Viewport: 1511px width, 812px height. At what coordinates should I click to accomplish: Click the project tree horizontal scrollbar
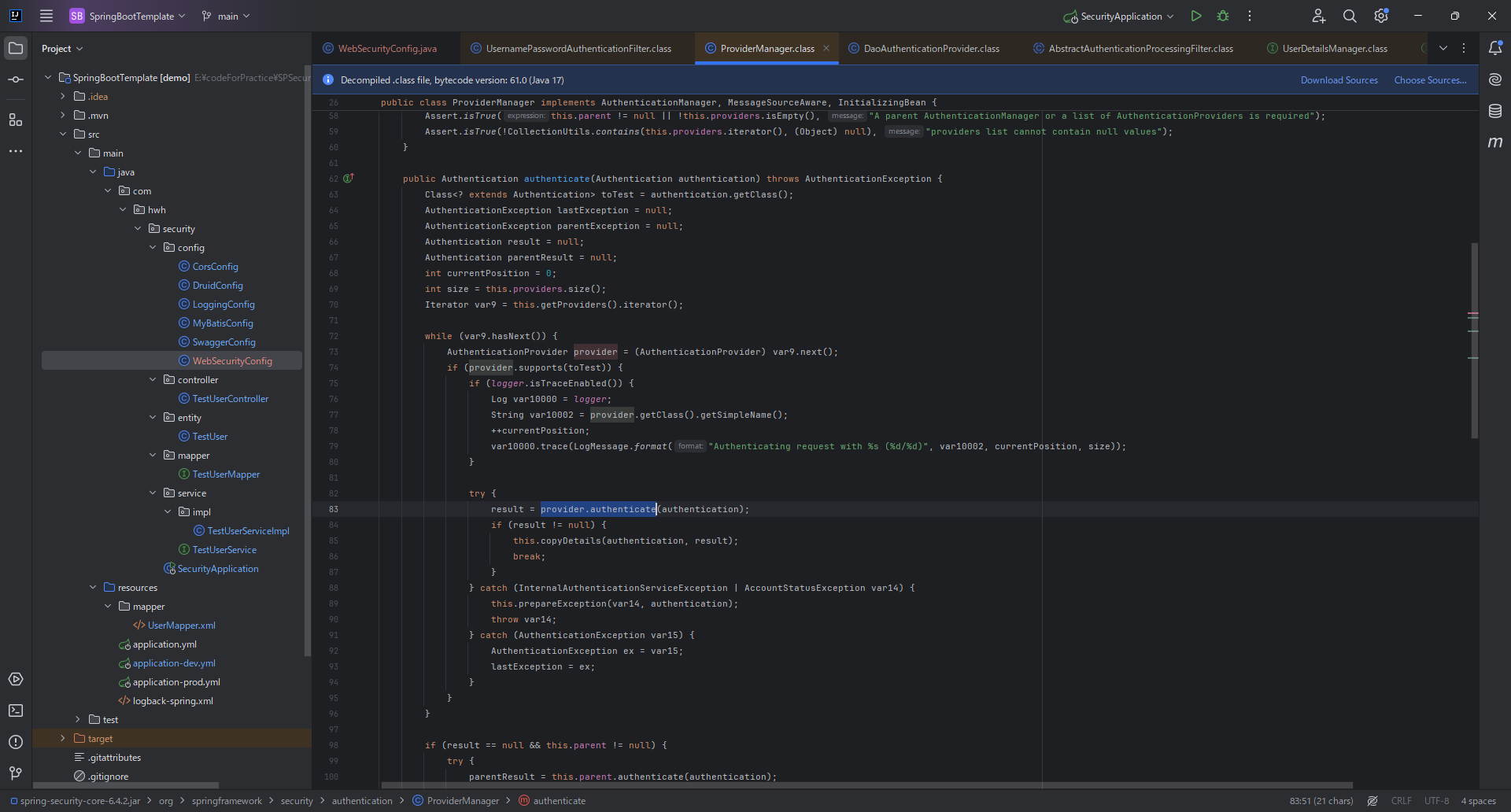[126, 784]
